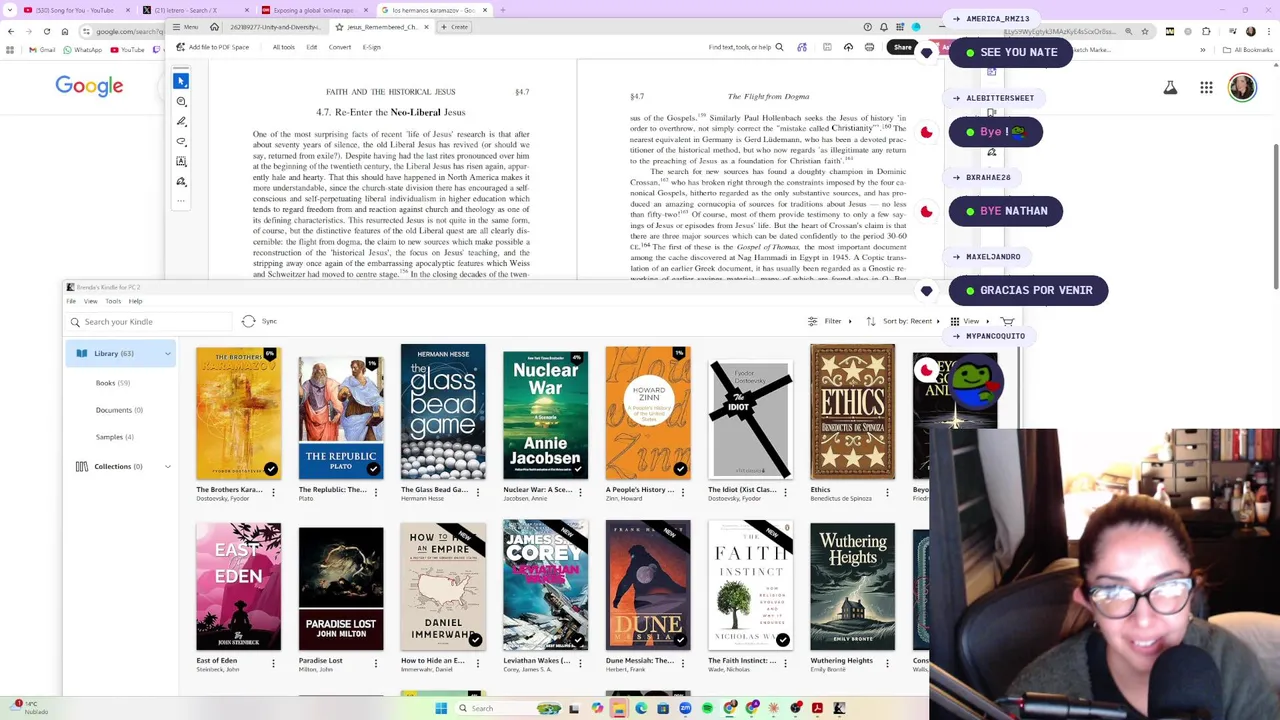1280x720 pixels.
Task: Click the upload to cloud icon in Acrobat
Action: click(848, 47)
